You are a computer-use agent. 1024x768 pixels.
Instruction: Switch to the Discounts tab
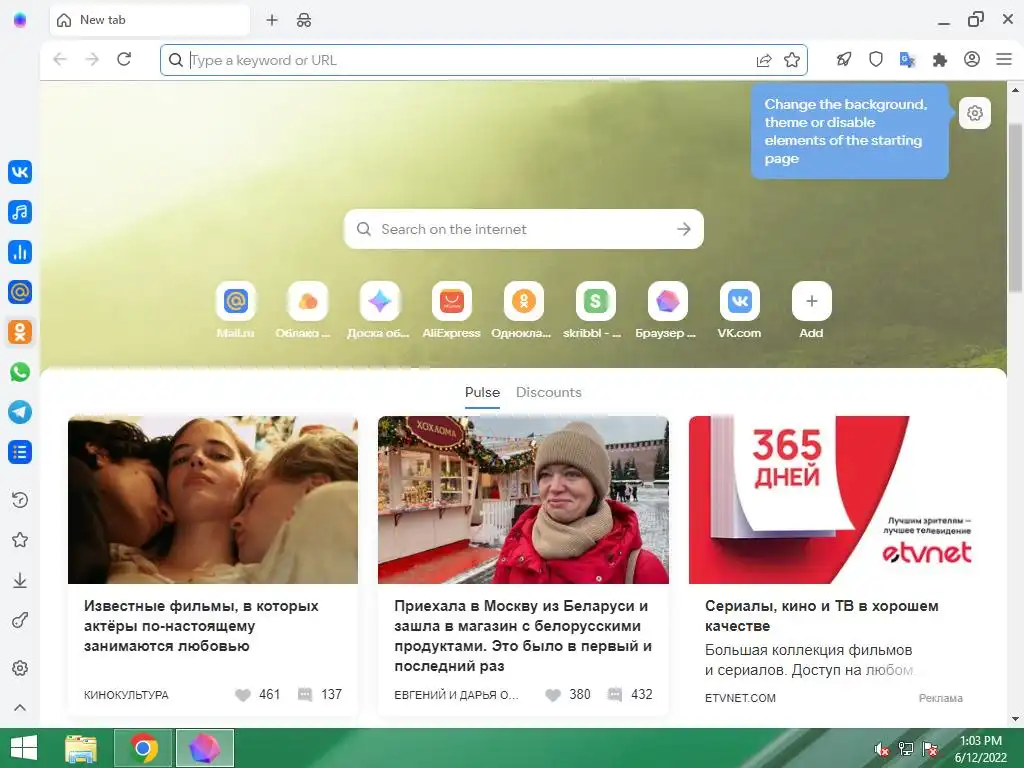tap(549, 392)
